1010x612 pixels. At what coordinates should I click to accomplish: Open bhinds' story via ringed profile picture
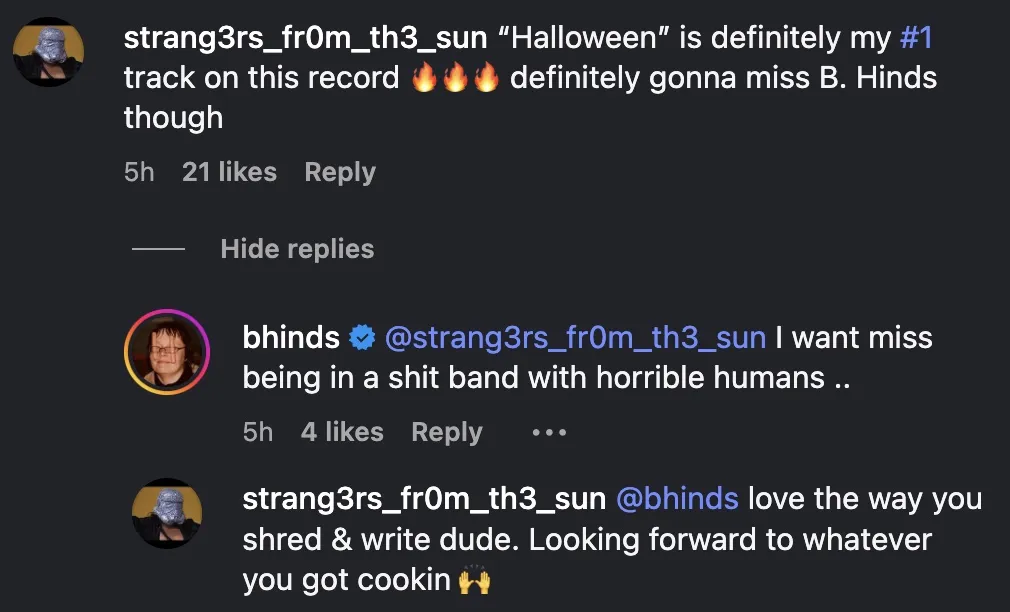click(167, 352)
